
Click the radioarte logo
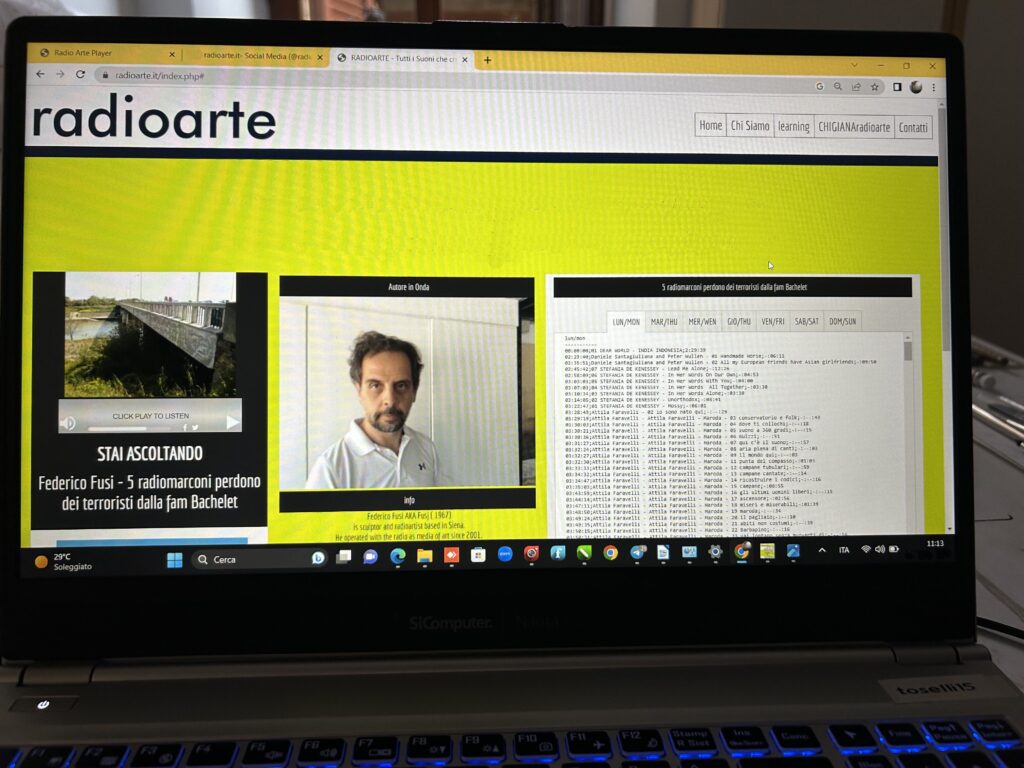coord(154,118)
